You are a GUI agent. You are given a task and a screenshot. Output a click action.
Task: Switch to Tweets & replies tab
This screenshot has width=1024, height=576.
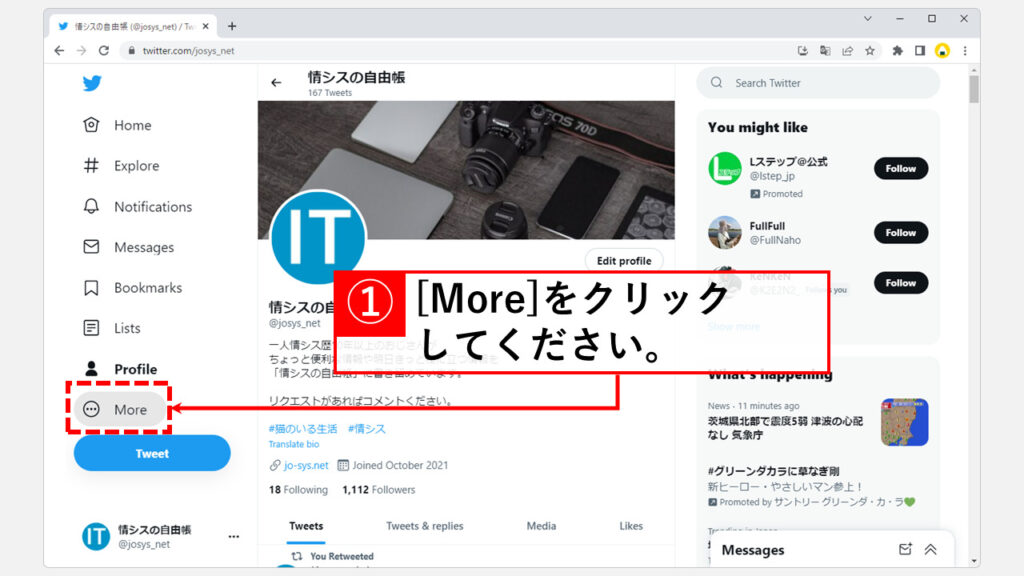424,526
